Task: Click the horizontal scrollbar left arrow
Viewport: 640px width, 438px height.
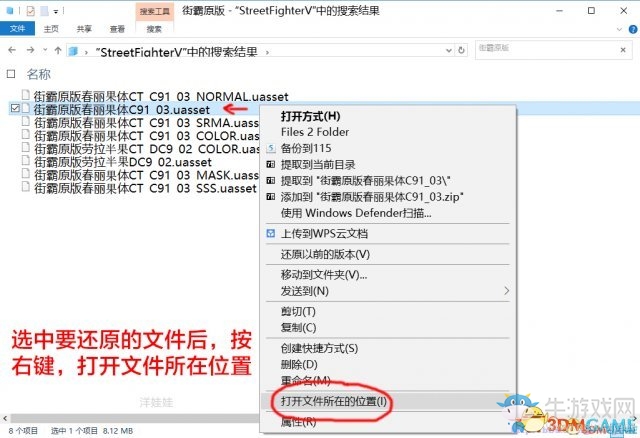Action: [x=5, y=418]
